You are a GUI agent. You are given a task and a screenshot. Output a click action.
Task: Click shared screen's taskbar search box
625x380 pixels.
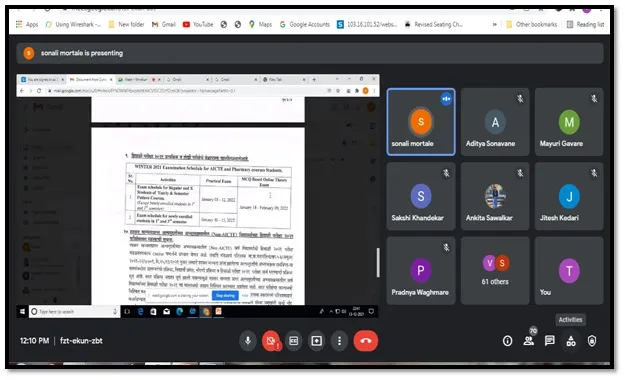point(74,311)
